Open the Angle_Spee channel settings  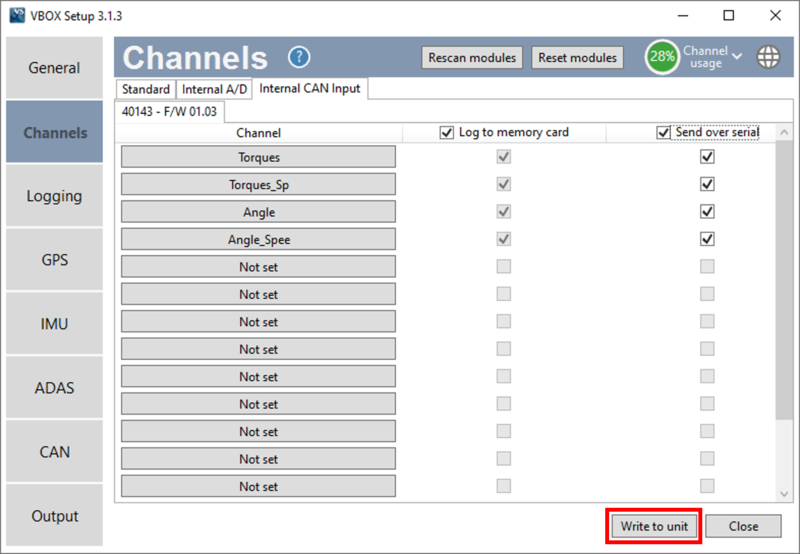pos(258,239)
